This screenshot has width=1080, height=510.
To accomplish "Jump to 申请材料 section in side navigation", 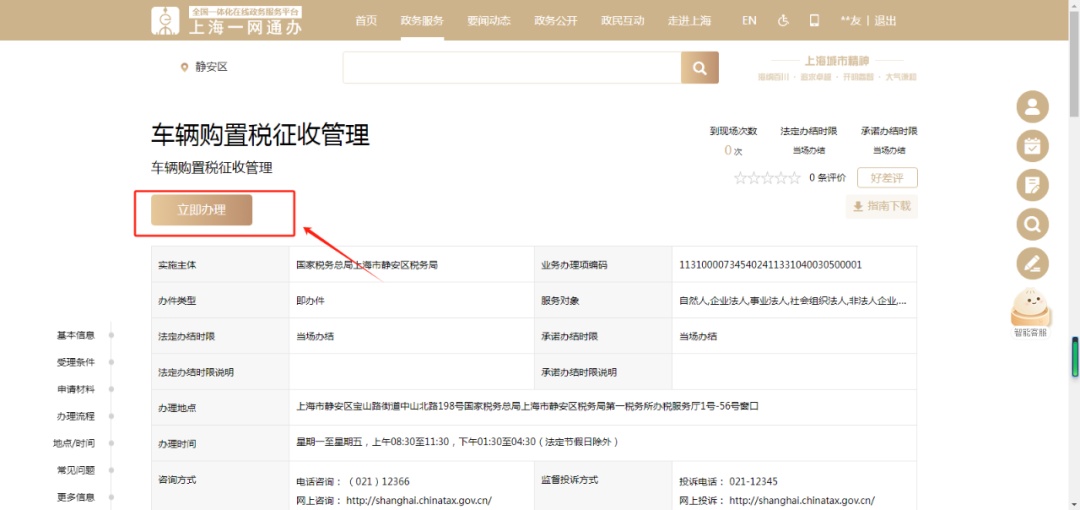I will 76,389.
